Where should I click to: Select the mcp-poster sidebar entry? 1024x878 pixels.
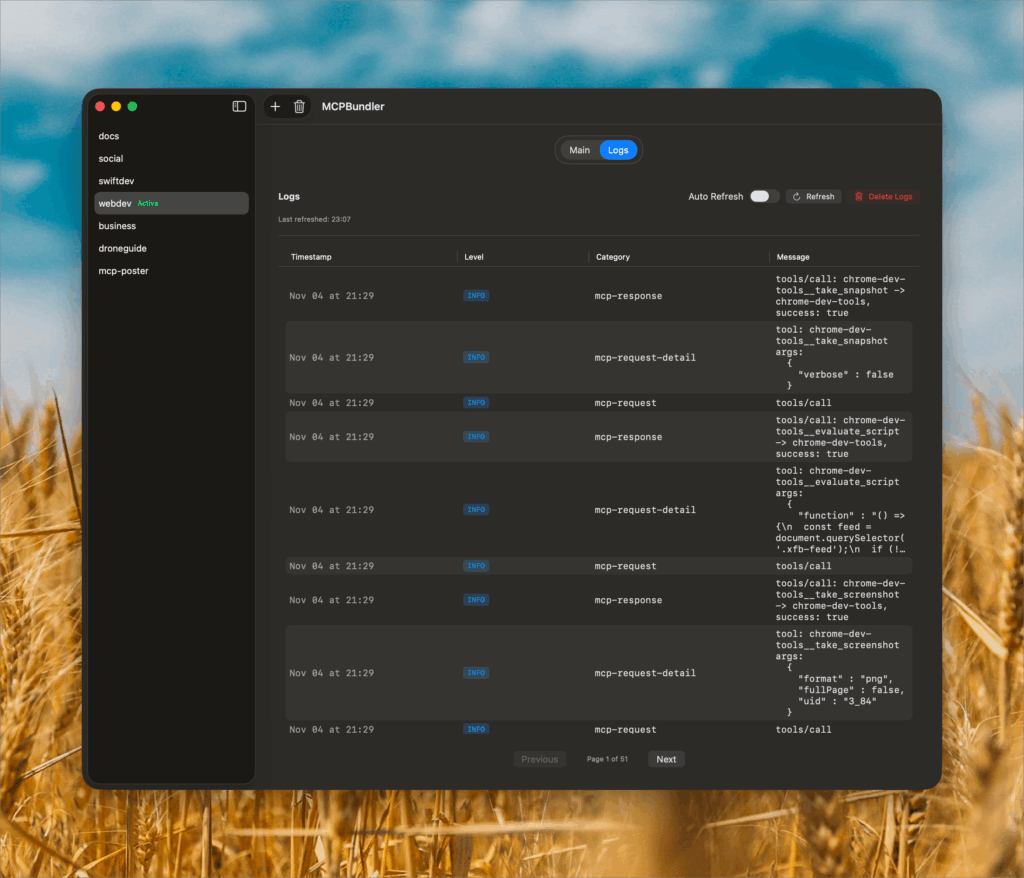(123, 271)
